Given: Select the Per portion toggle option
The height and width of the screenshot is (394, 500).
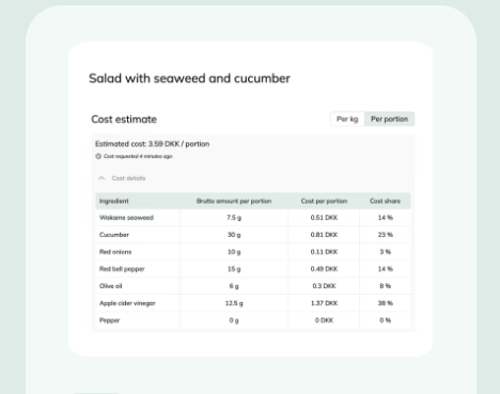Looking at the screenshot, I should (389, 119).
